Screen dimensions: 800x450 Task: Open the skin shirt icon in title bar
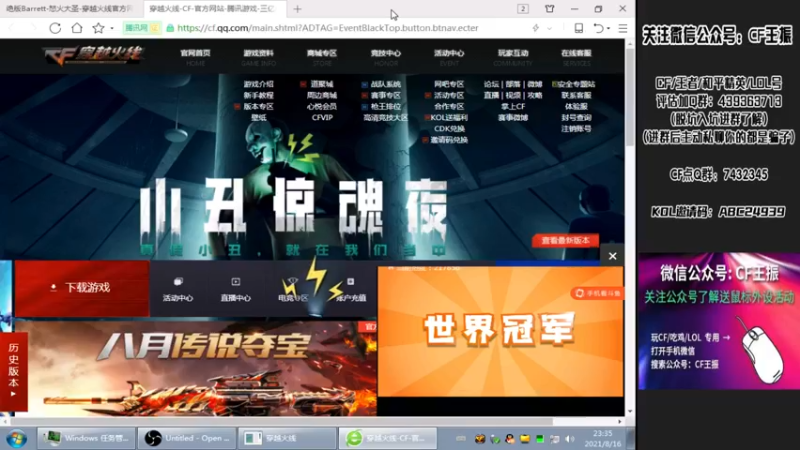[549, 9]
